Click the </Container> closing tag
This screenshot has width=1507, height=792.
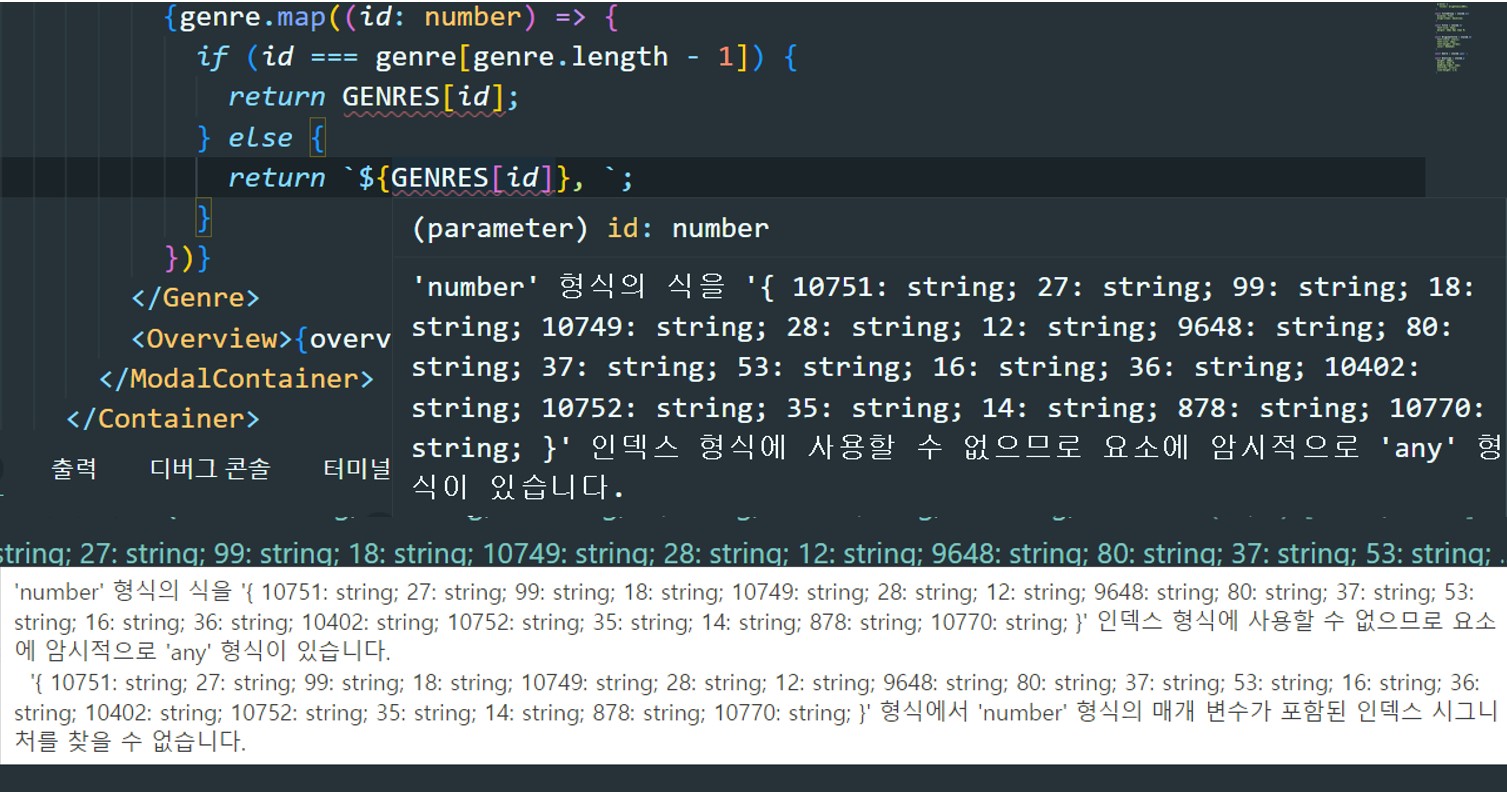162,419
